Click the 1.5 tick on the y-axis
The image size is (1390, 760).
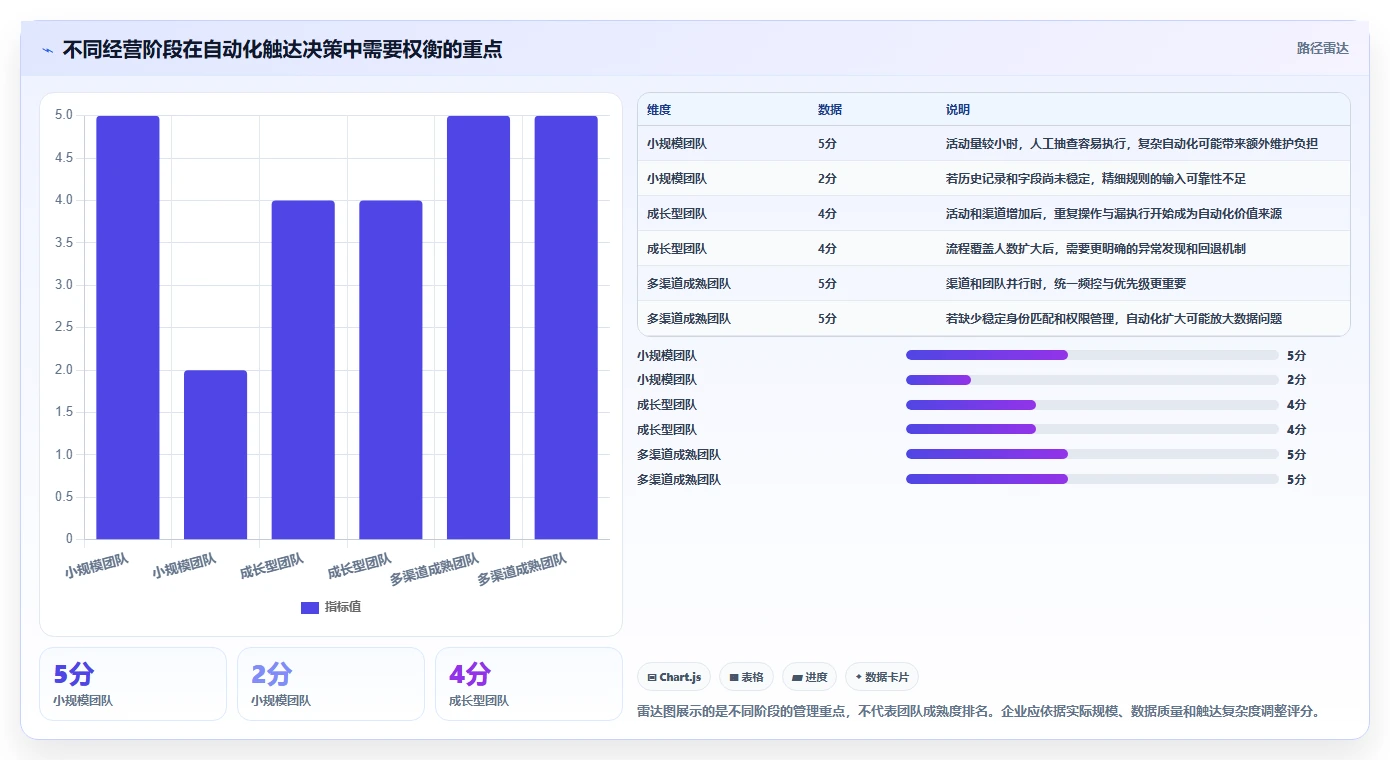click(x=64, y=412)
